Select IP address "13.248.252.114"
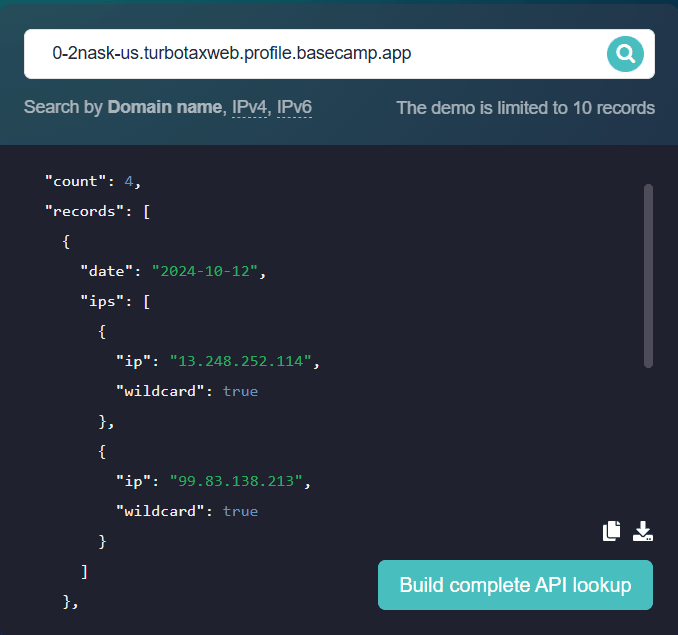Screen dimensions: 678x635 pyautogui.click(x=240, y=361)
